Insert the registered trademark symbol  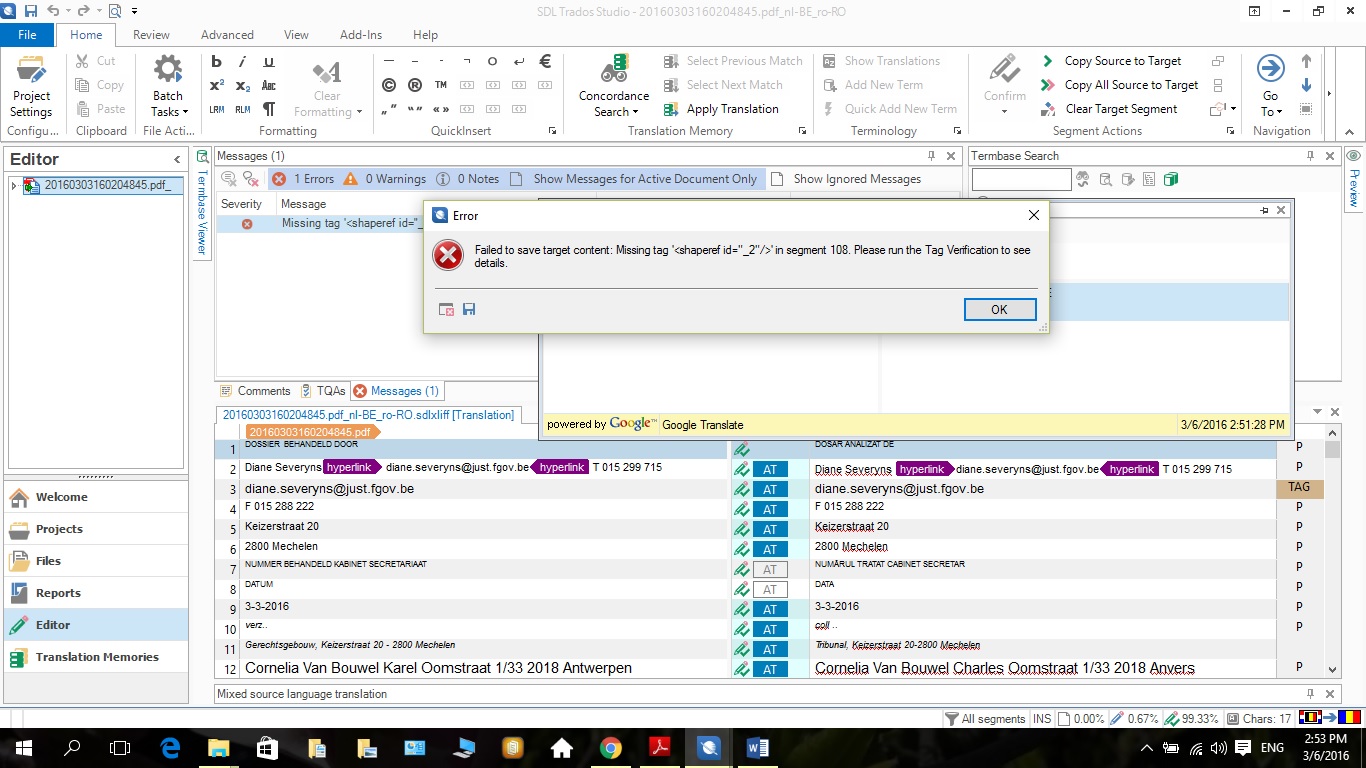click(x=415, y=85)
